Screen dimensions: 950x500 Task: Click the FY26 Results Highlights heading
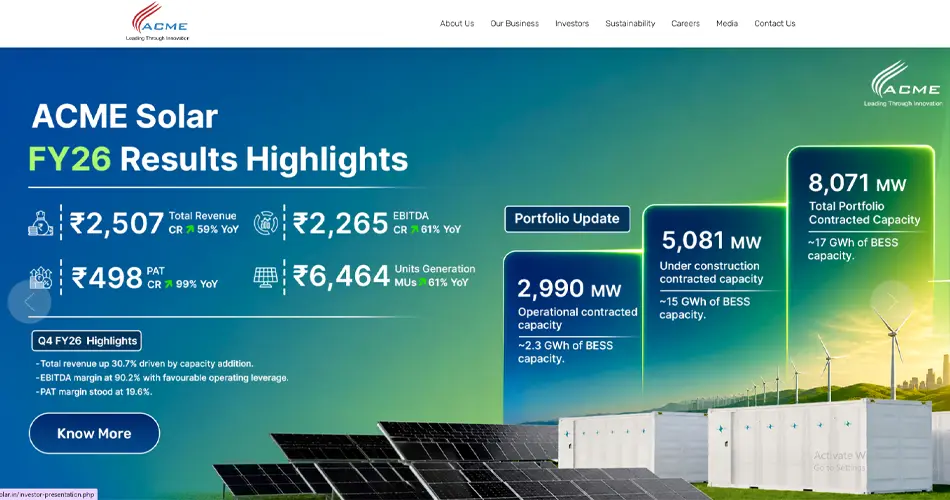pos(218,159)
